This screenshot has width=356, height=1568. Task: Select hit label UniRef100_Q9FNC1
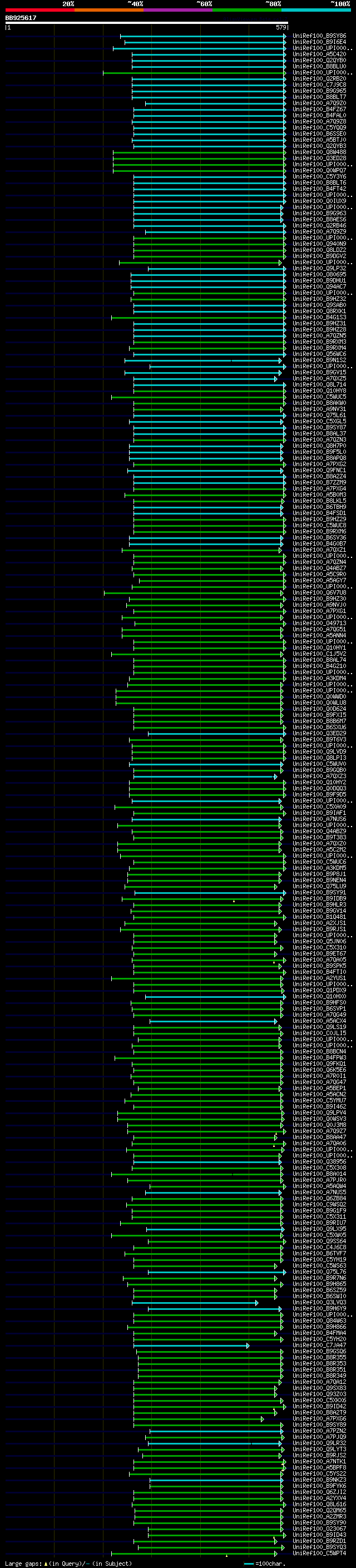pos(319,471)
